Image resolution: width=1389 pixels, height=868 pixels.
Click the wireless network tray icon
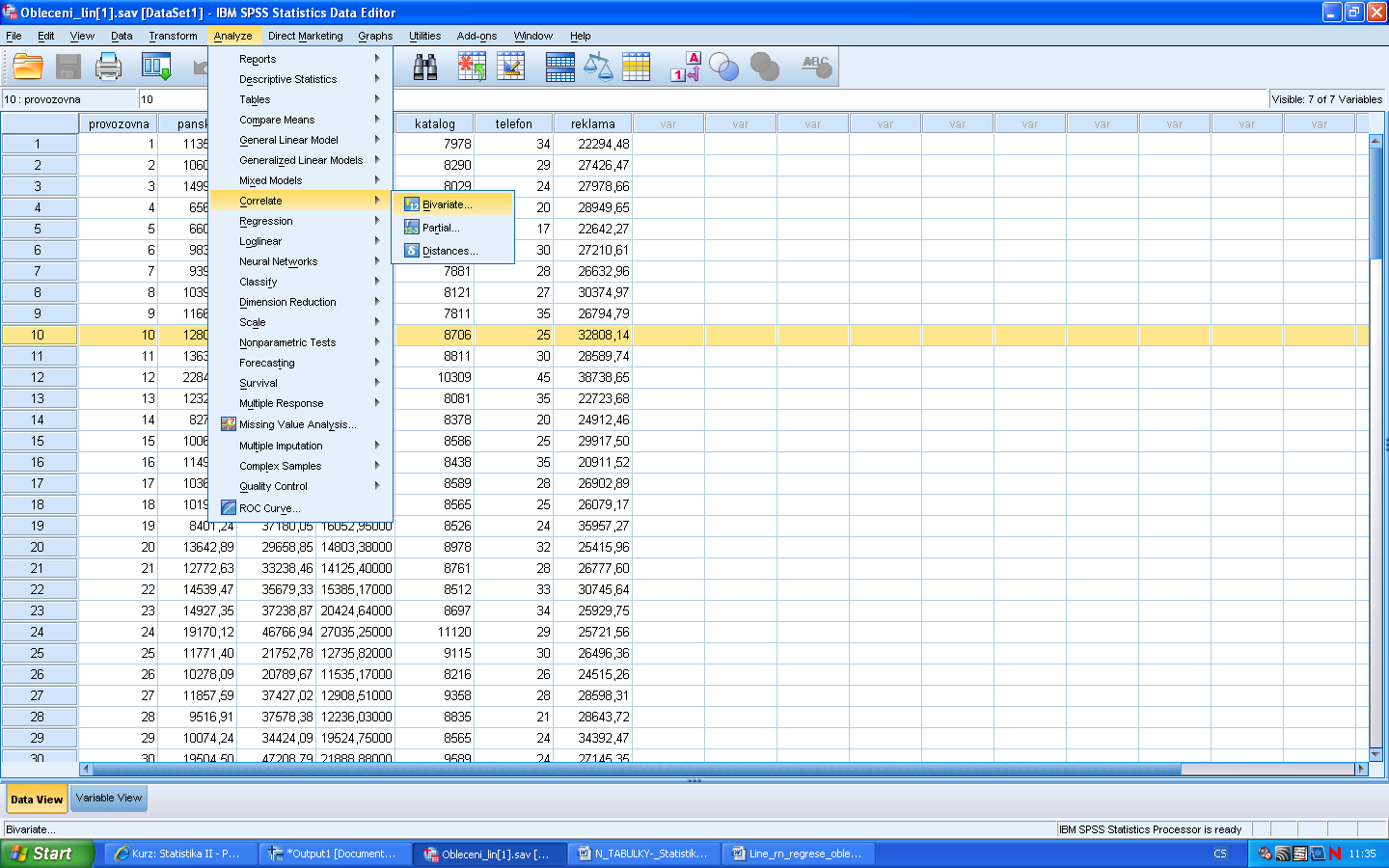1283,854
